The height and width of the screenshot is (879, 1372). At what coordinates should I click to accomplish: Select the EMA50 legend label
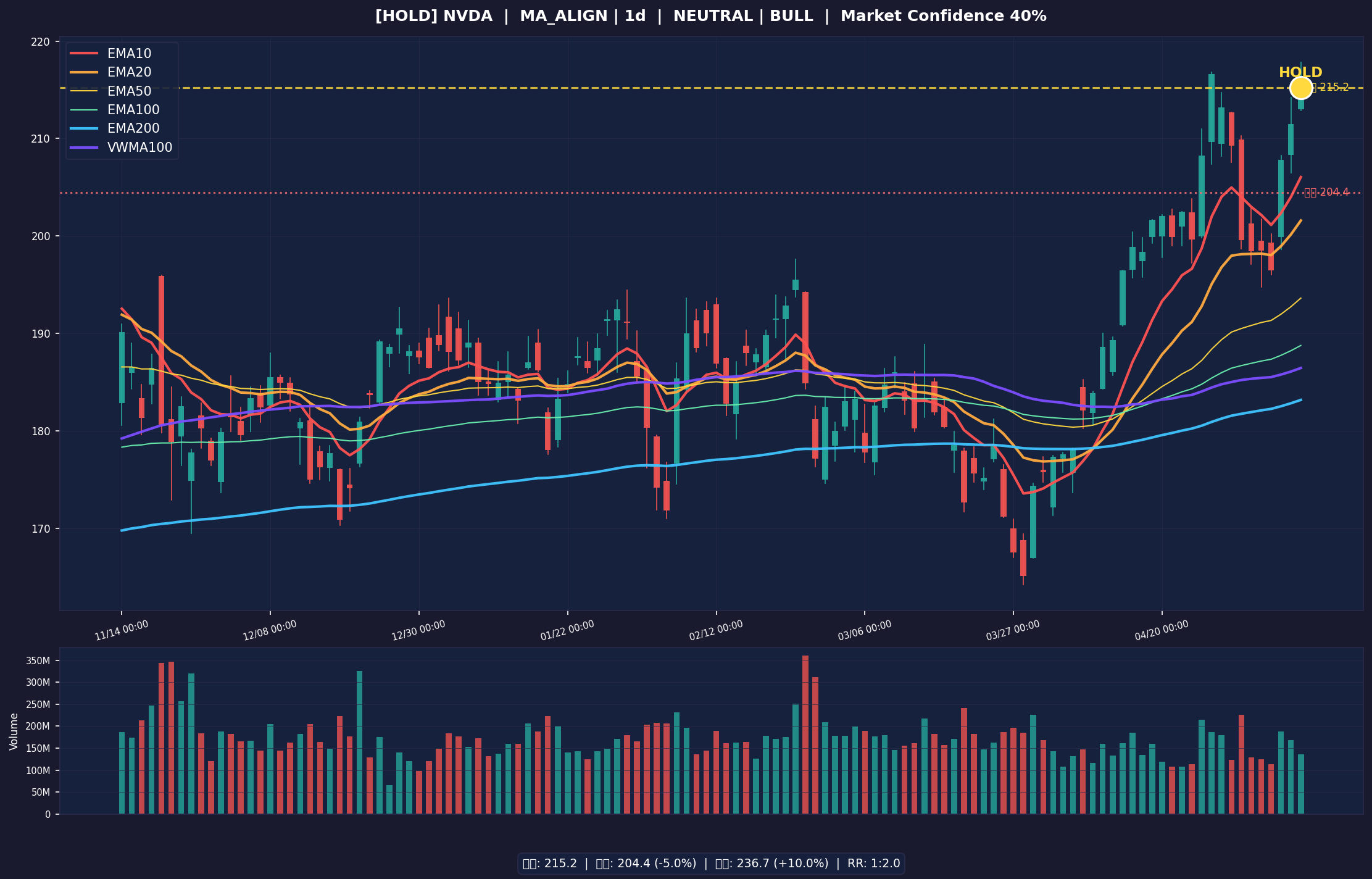tap(129, 91)
